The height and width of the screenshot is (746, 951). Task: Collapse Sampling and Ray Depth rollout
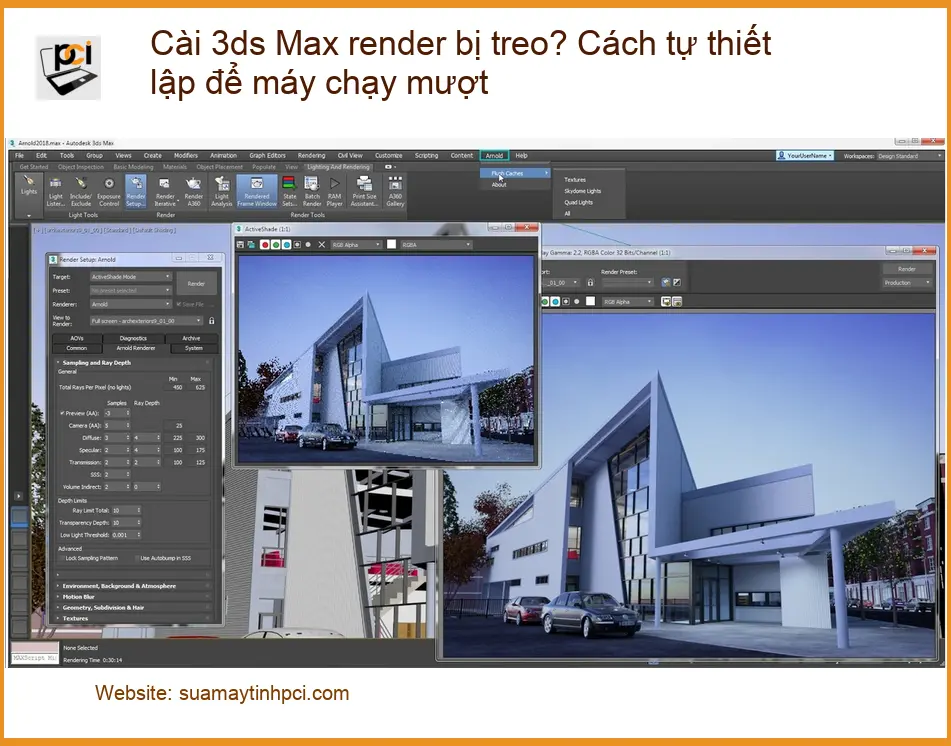[x=133, y=362]
